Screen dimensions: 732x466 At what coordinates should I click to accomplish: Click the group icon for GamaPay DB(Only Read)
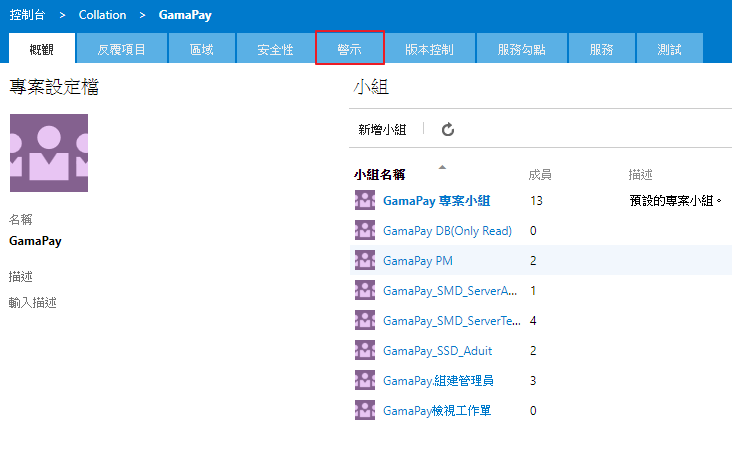point(365,230)
